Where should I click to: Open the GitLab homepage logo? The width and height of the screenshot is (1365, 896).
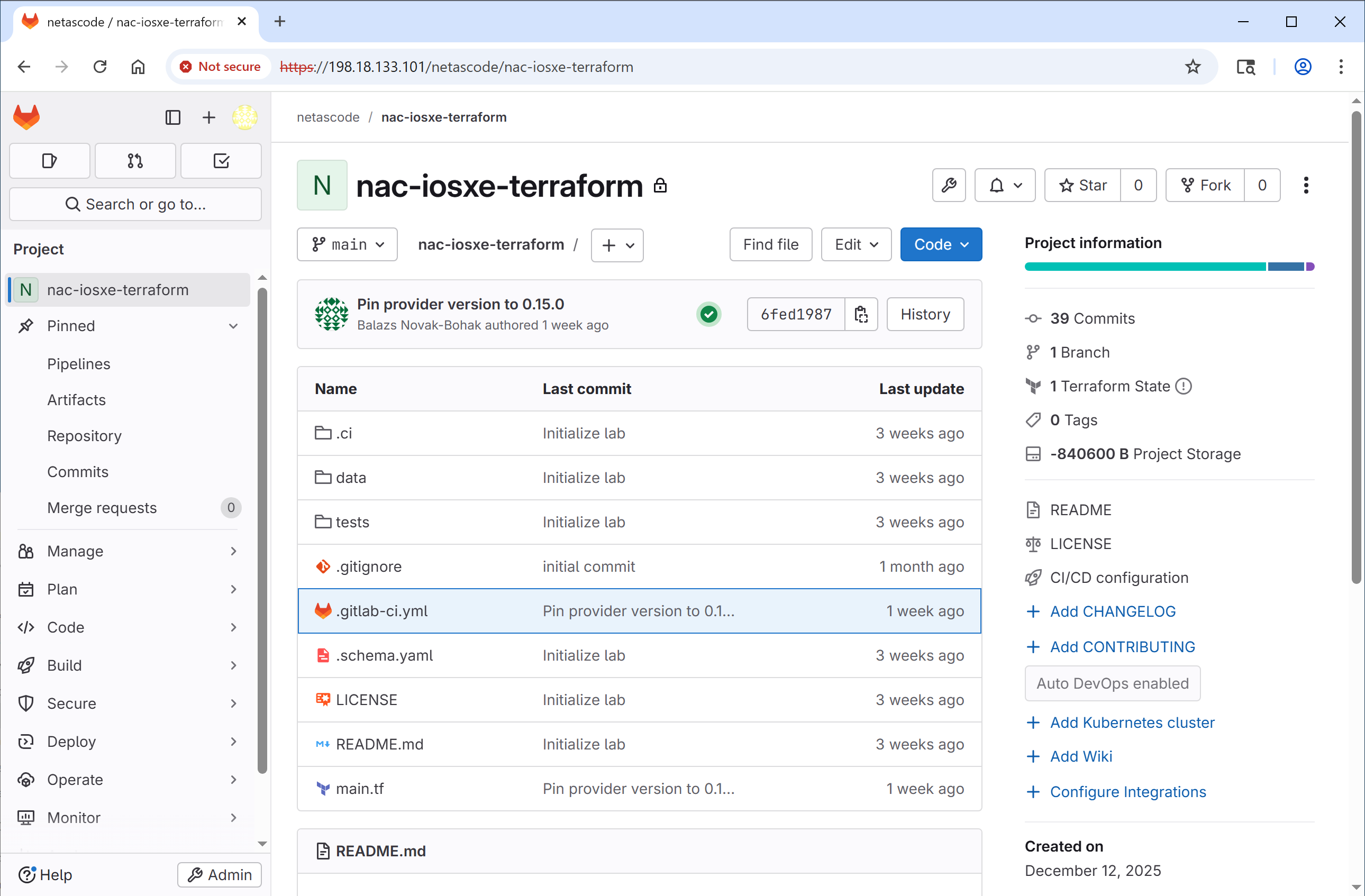(x=26, y=117)
